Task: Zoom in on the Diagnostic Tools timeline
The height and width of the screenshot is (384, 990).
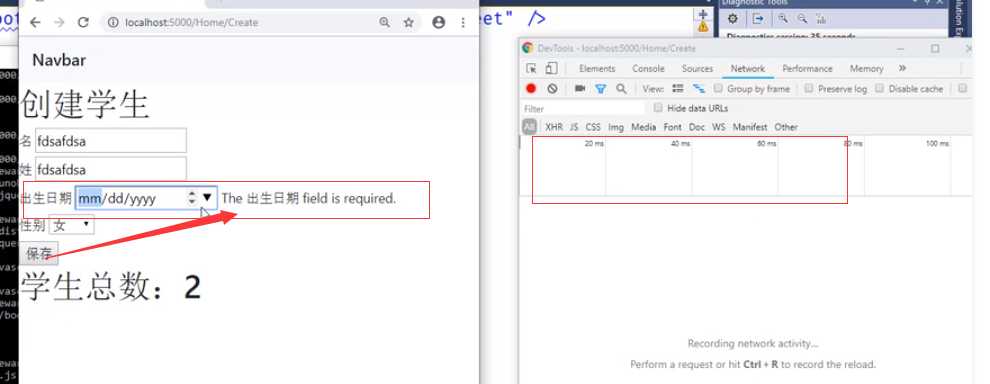Action: click(783, 18)
